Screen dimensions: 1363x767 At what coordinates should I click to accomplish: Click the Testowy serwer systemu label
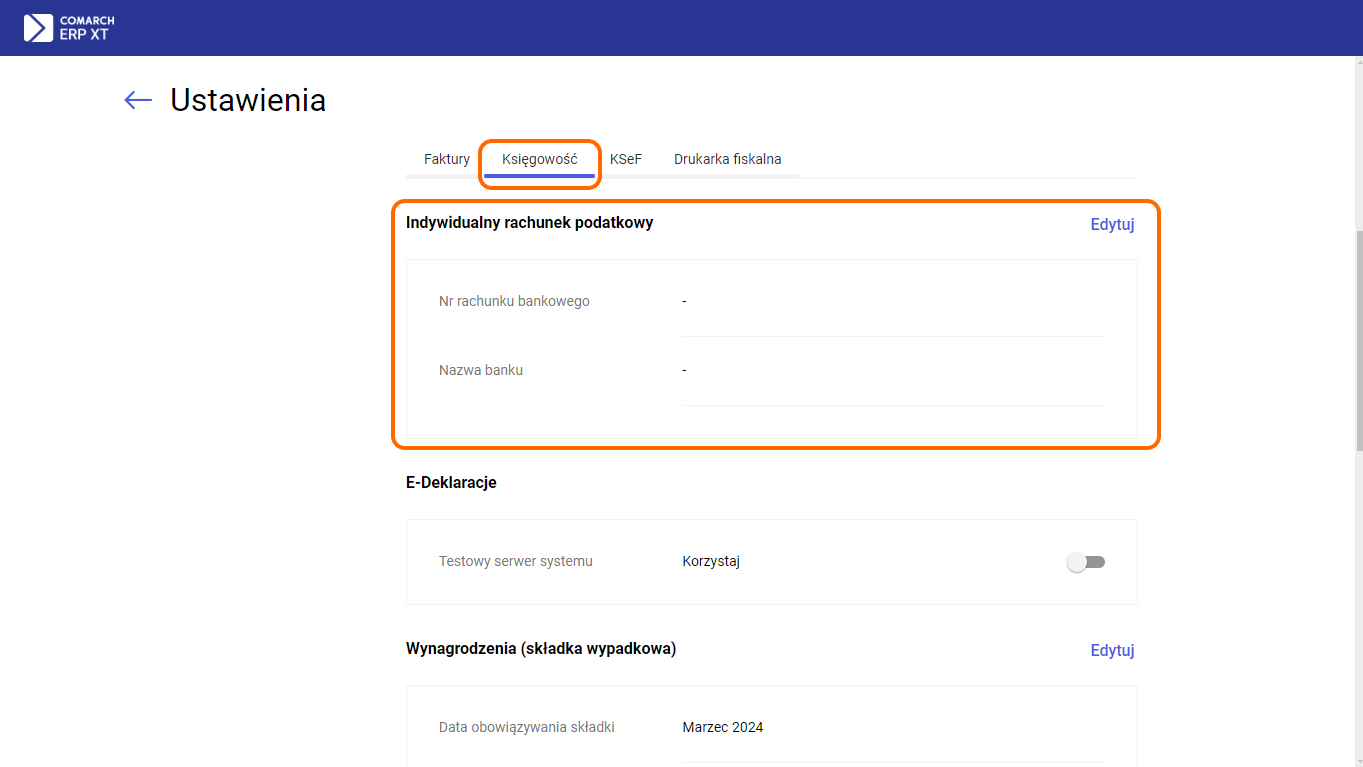coord(515,561)
